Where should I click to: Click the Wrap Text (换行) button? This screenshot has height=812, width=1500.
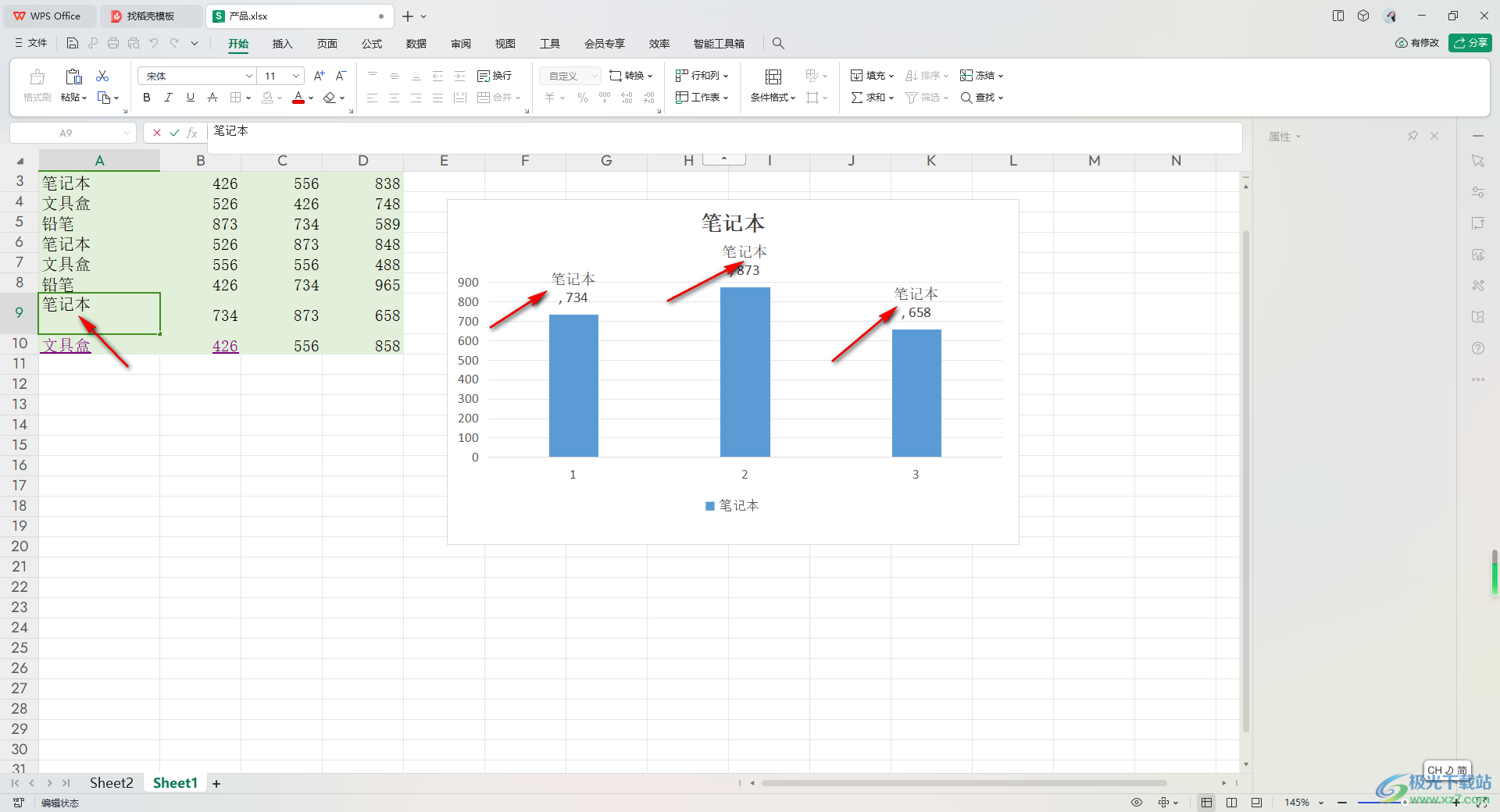[x=495, y=76]
